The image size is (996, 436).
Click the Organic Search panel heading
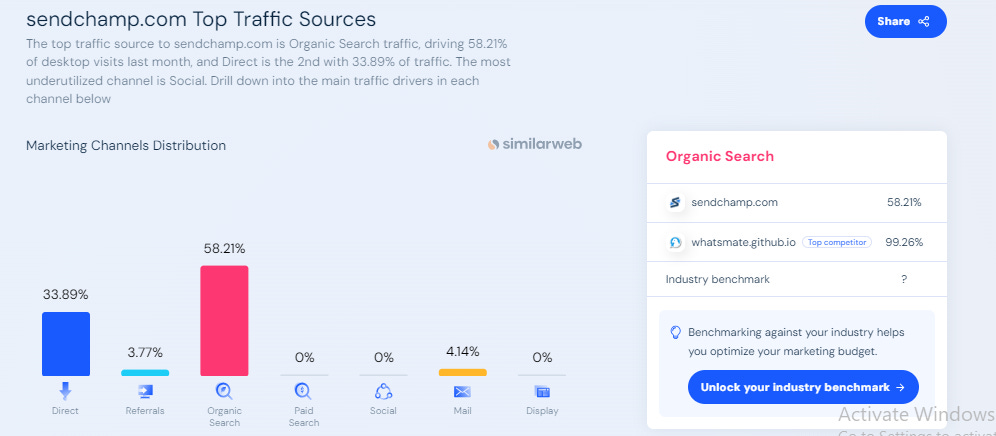(x=720, y=156)
